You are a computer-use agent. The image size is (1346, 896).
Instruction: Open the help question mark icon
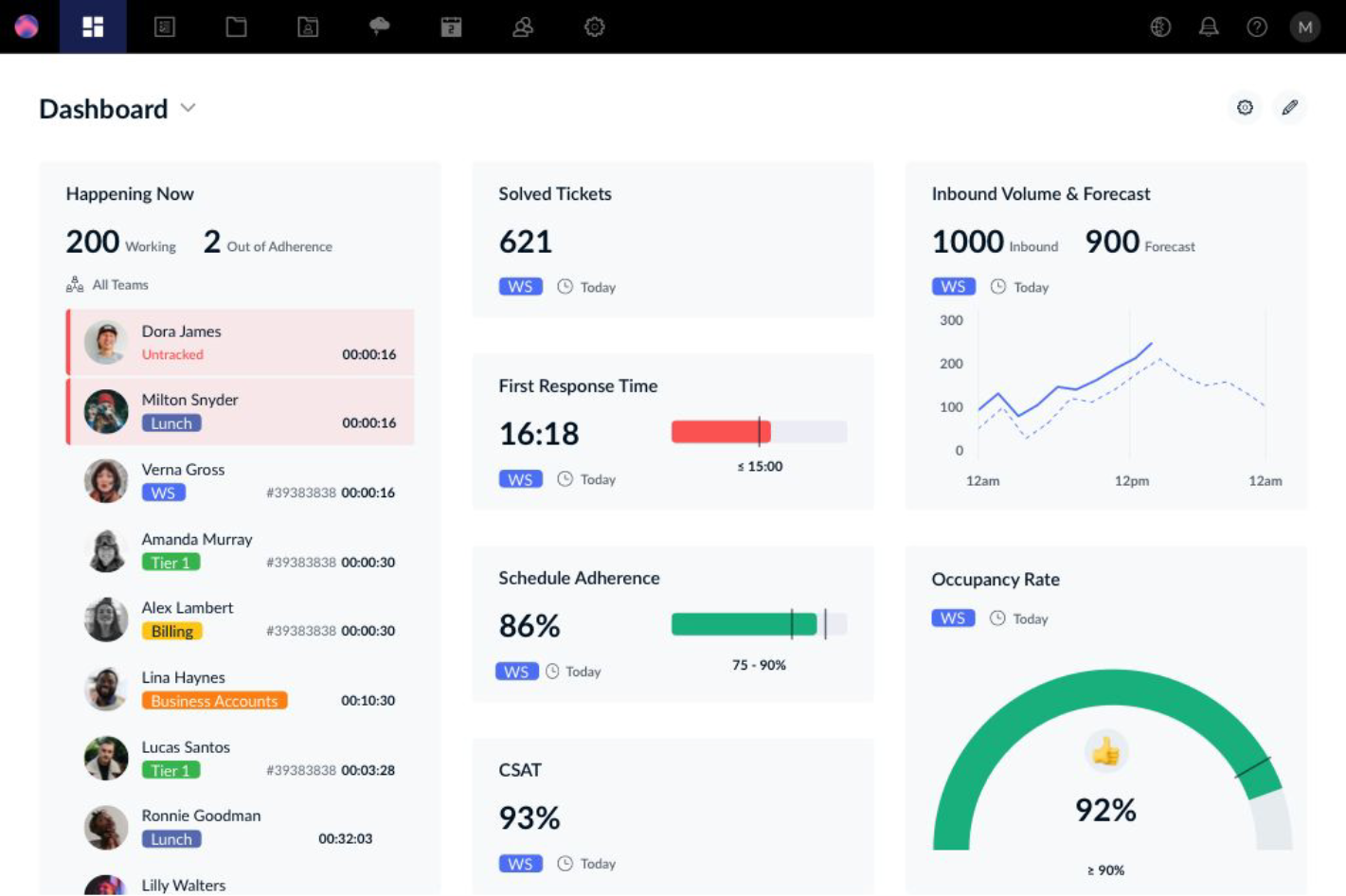(1257, 27)
